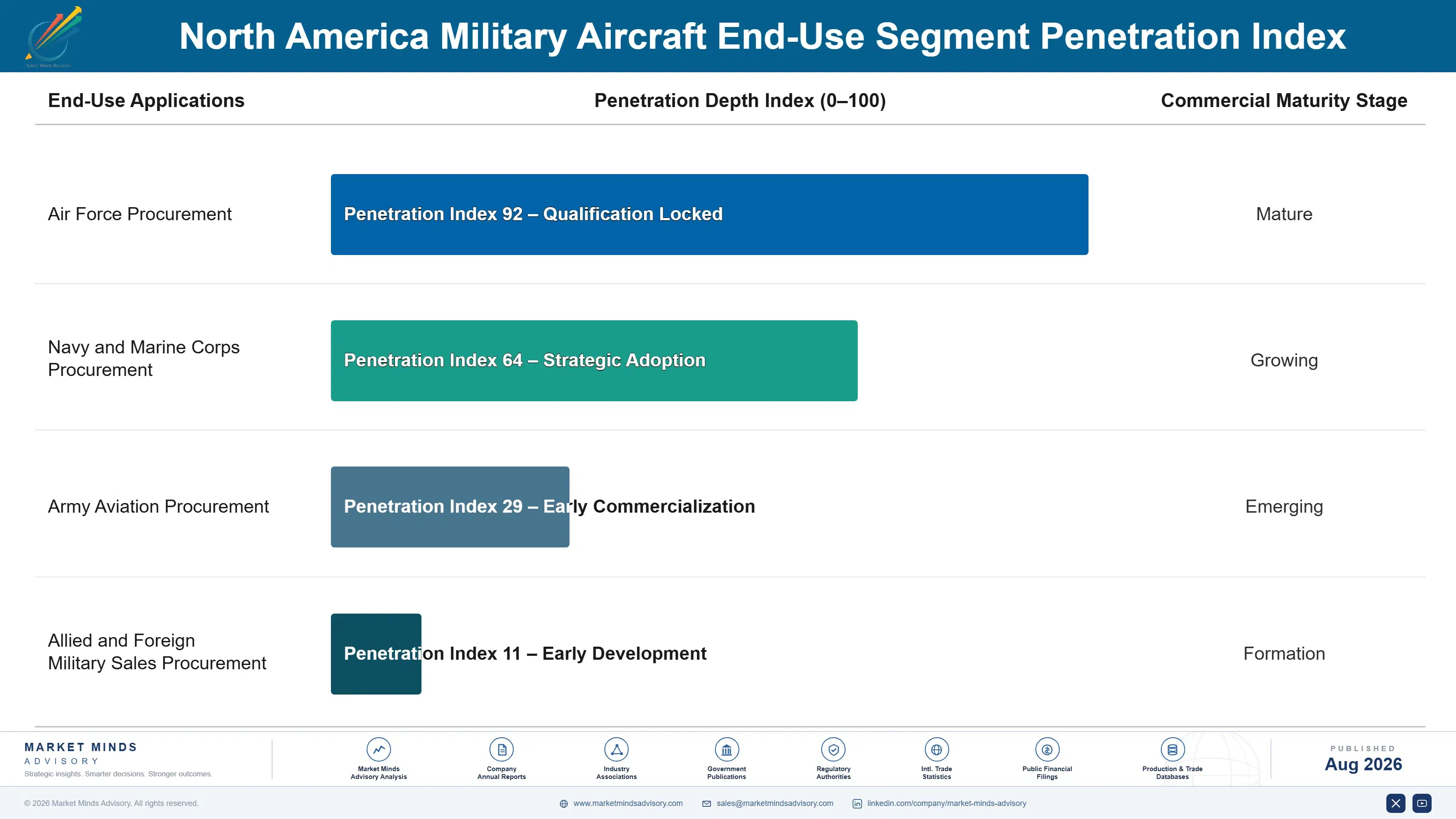This screenshot has height=819, width=1456.
Task: Click the slide title about Penetration Index
Action: coord(762,37)
